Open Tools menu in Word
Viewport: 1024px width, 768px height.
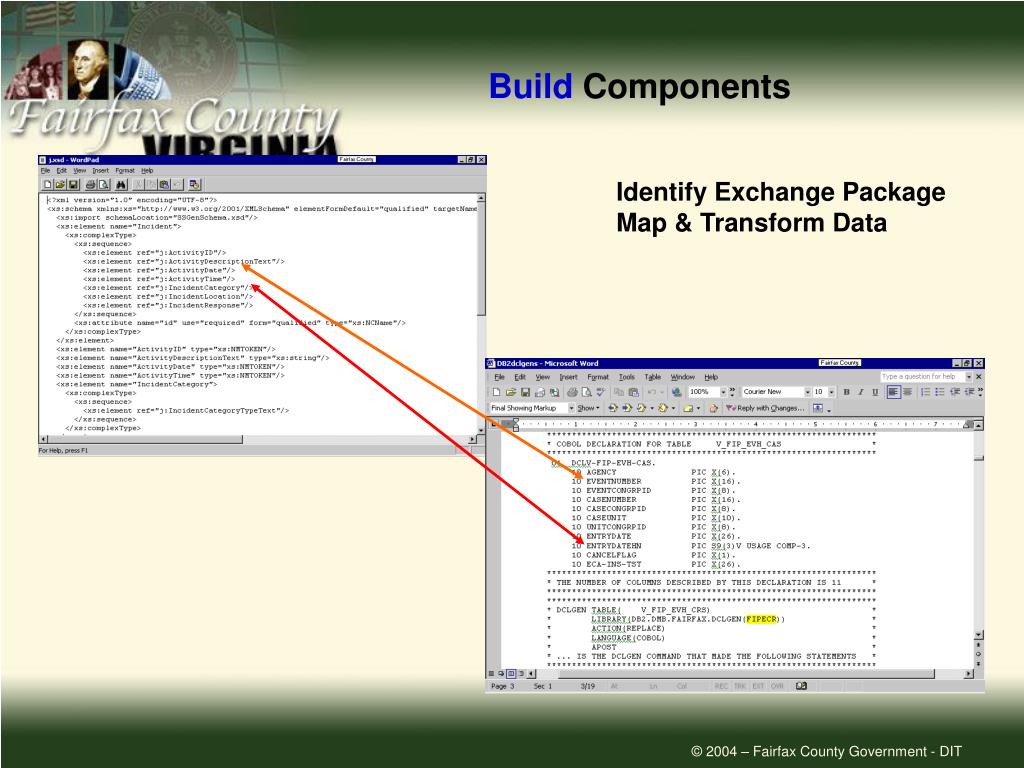click(x=627, y=377)
